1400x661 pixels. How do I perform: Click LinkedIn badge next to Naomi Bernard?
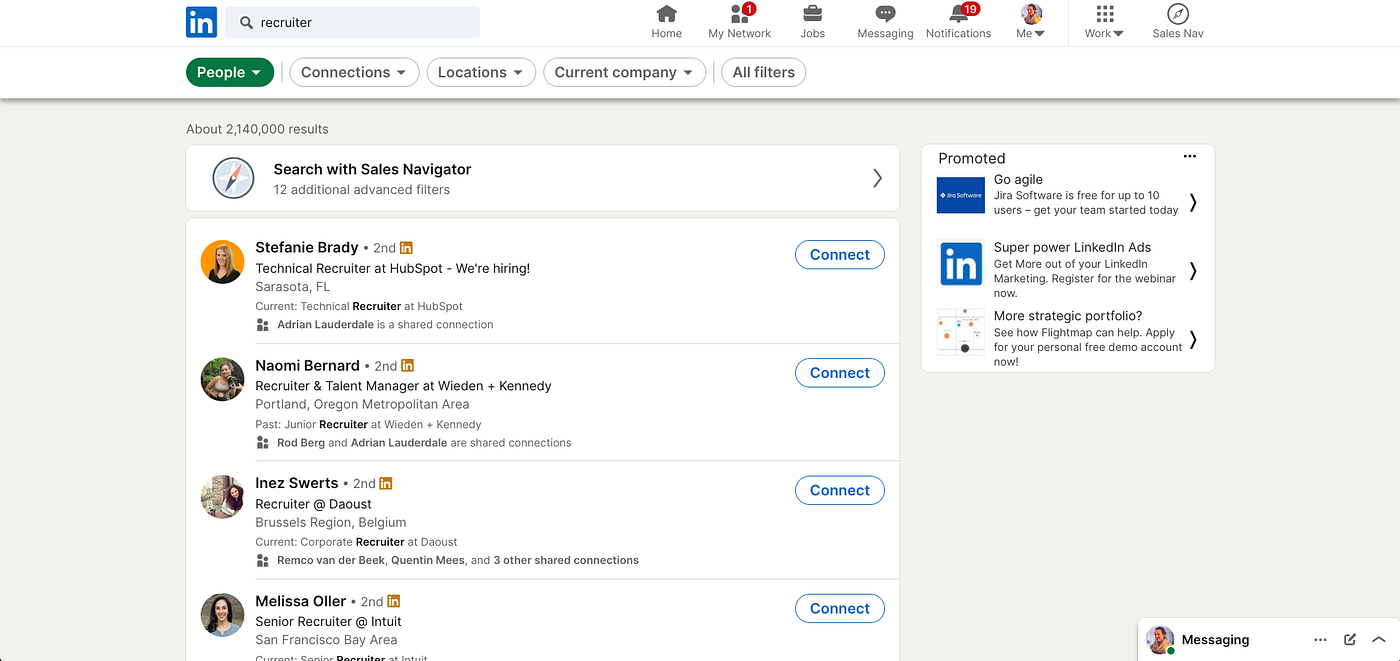[x=408, y=366]
